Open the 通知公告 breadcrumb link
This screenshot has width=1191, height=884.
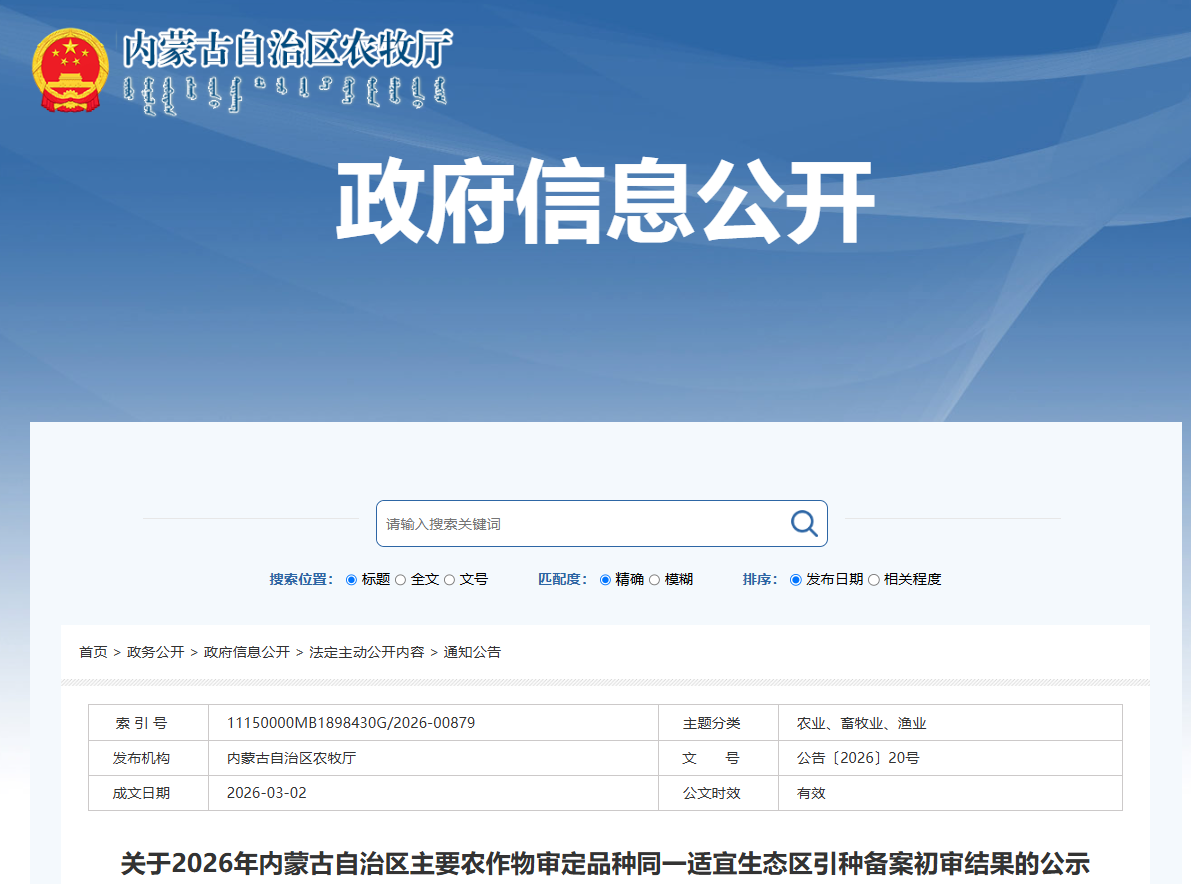(472, 652)
